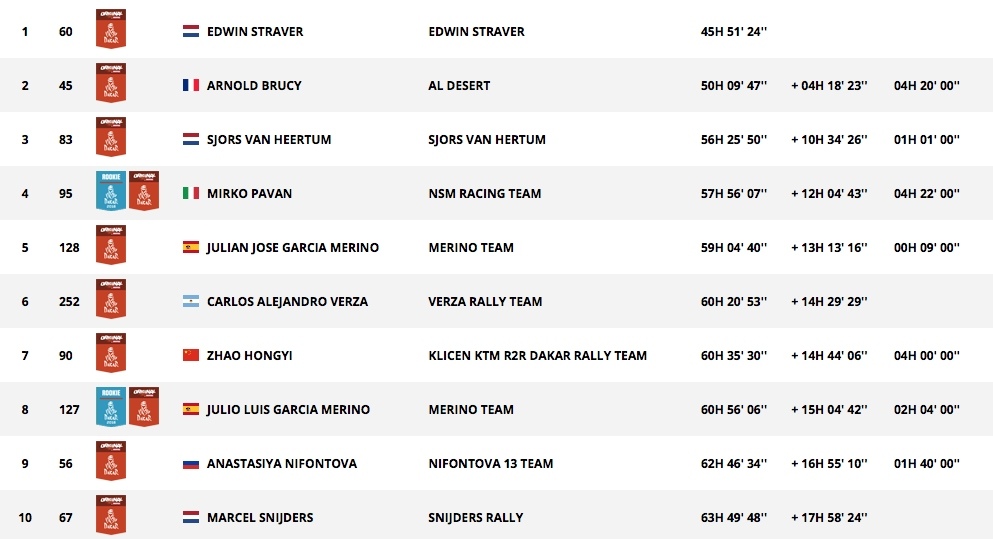
Task: Click the orange Dakar badge in Sjors van Heertum's row
Action: click(110, 139)
